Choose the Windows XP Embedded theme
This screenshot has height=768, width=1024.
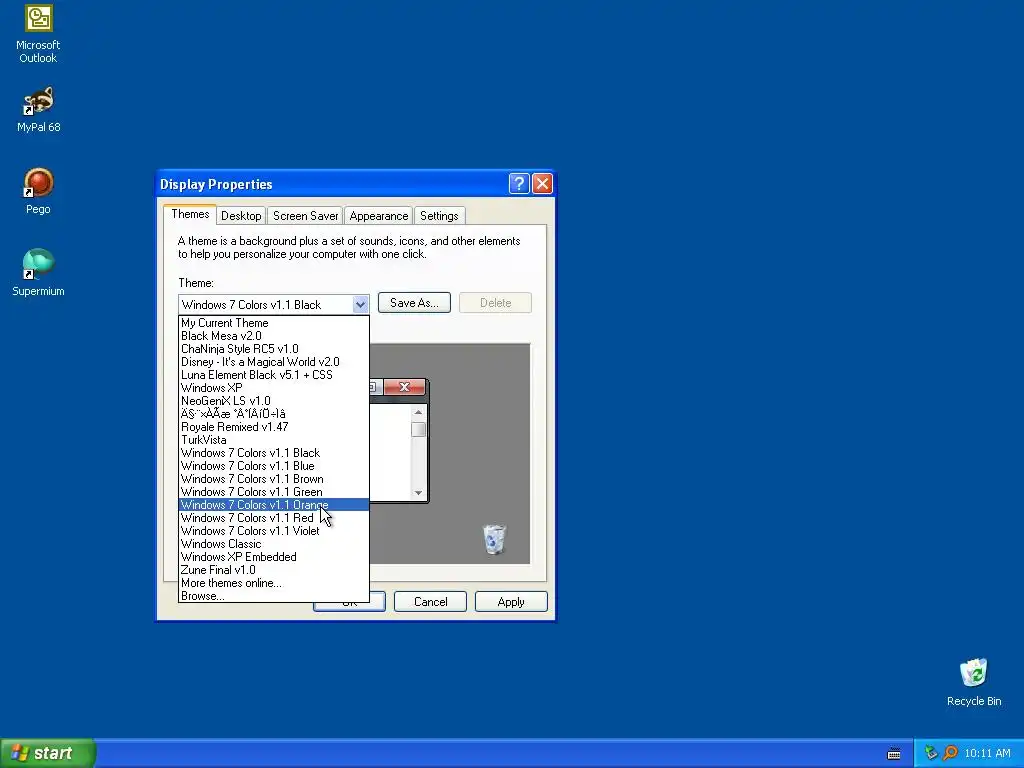[x=274, y=557]
